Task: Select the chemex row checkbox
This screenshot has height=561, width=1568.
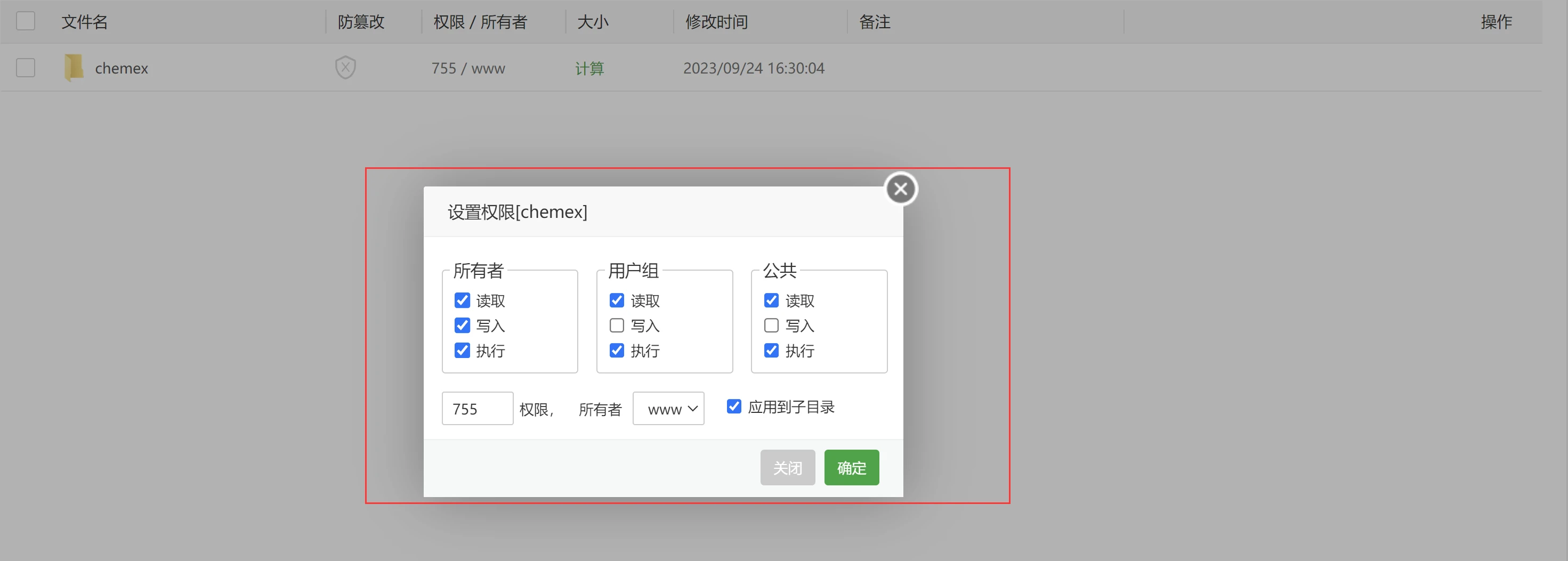Action: [26, 68]
